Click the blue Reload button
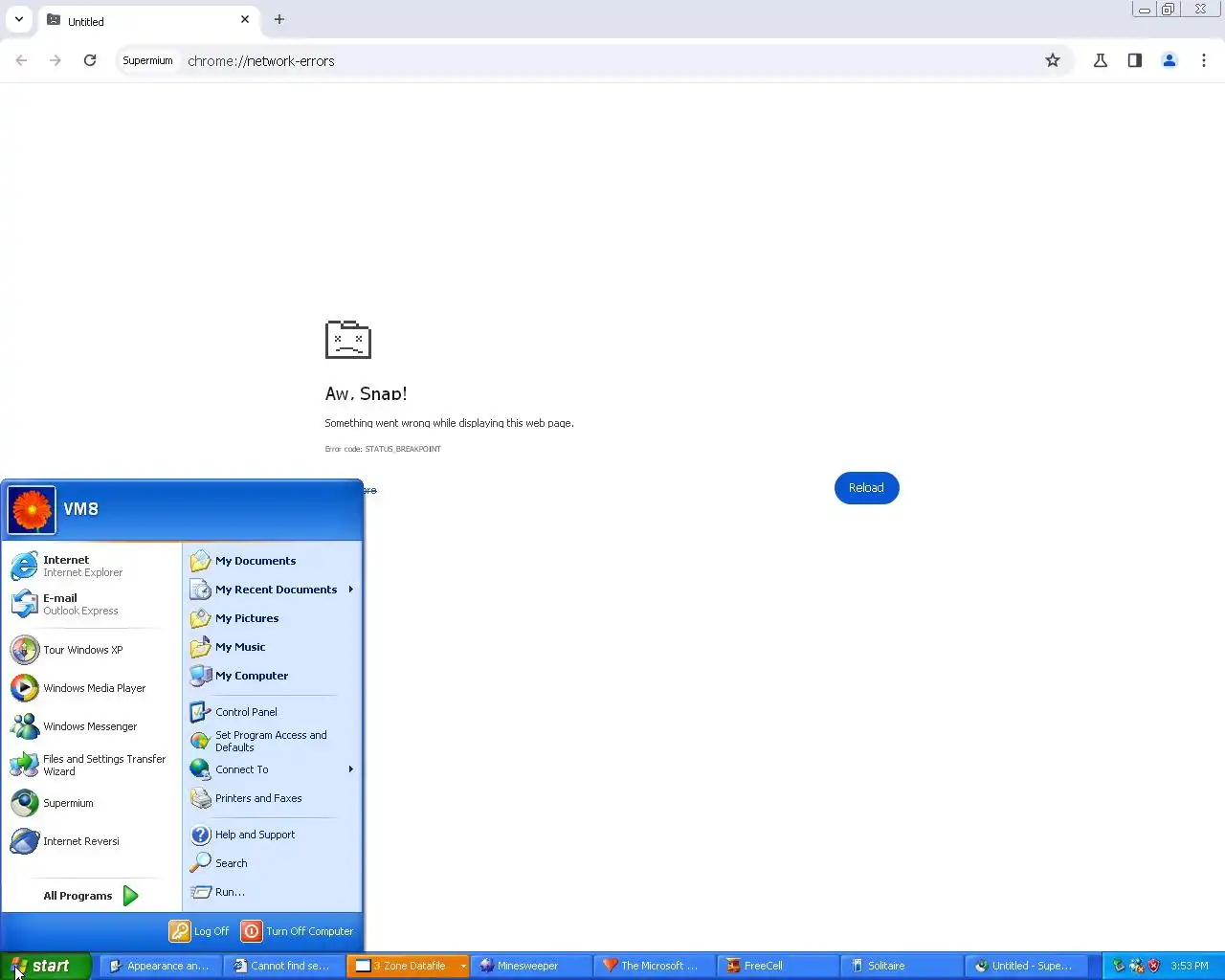1225x980 pixels. pyautogui.click(x=866, y=488)
